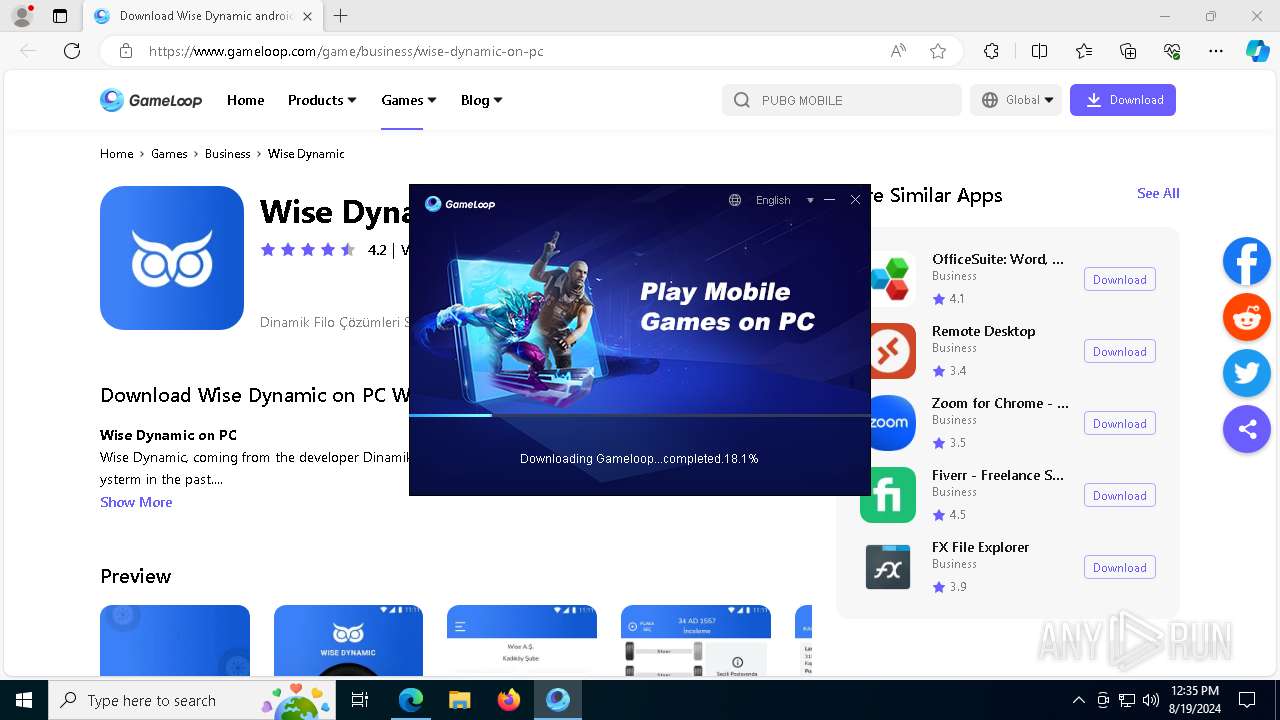Click See All similar apps link
The height and width of the screenshot is (720, 1280).
1158,194
